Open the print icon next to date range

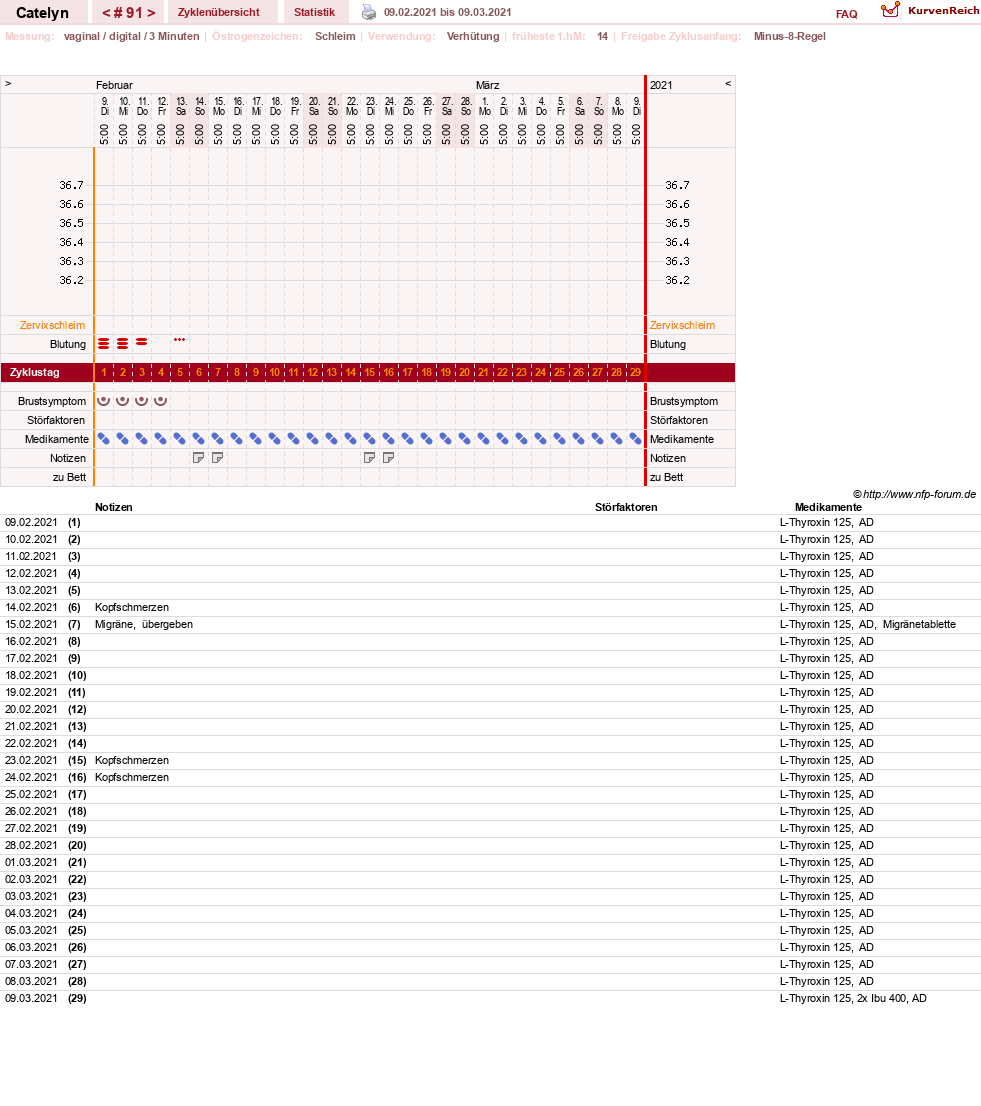(369, 12)
